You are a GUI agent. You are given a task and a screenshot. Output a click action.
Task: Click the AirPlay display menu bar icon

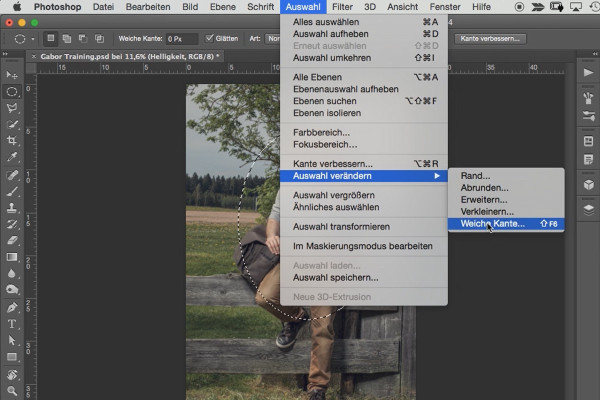pyautogui.click(x=576, y=7)
